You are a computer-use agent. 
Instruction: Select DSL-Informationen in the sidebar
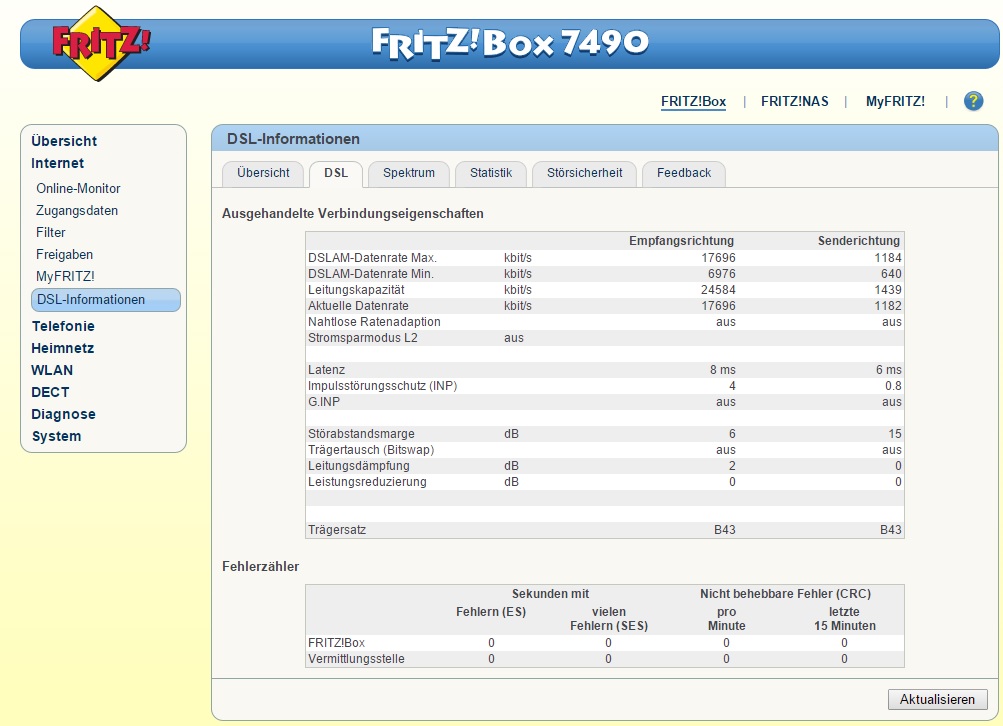[106, 300]
